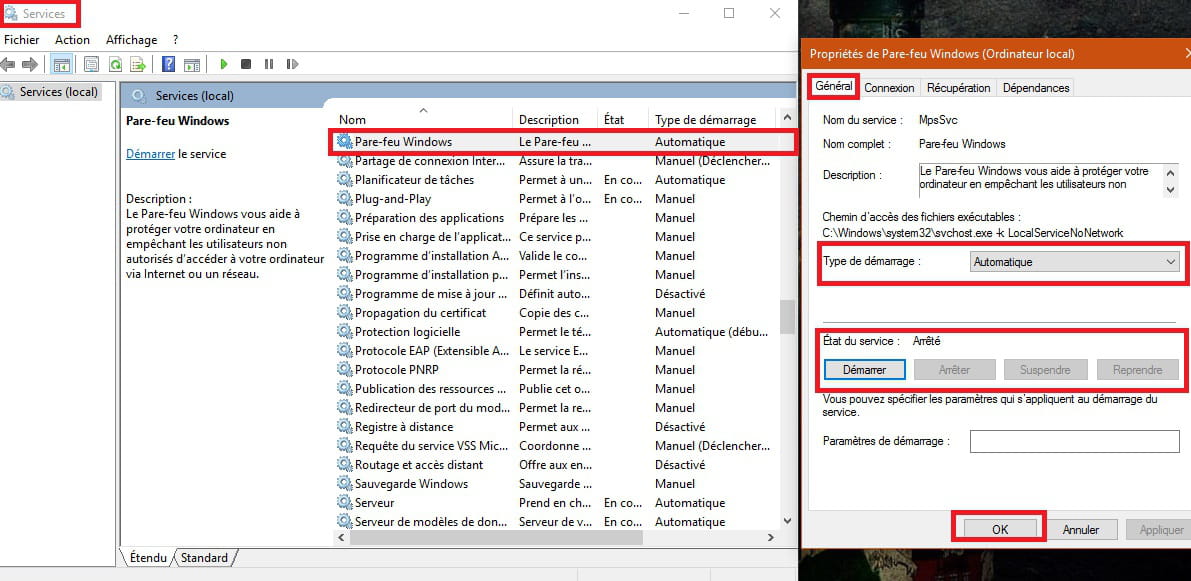Click the gear icon beside Redirecteur de port
Viewport: 1191px width, 581px height.
click(x=345, y=408)
